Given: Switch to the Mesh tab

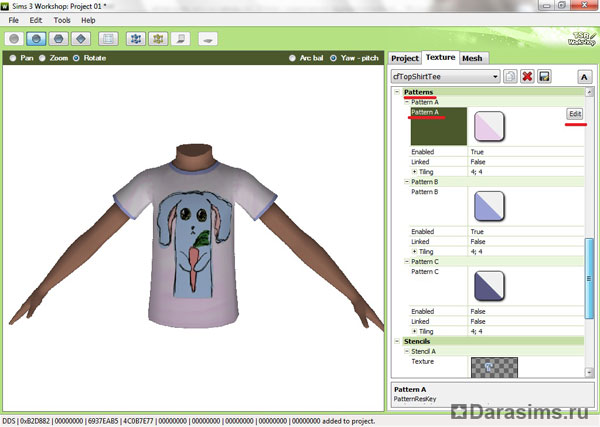Looking at the screenshot, I should click(x=472, y=58).
